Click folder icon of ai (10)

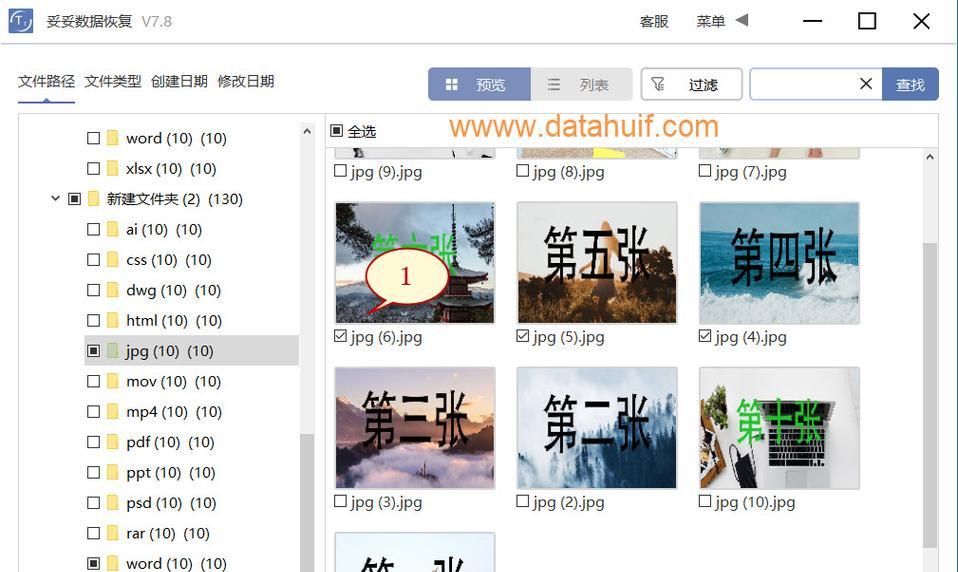112,229
